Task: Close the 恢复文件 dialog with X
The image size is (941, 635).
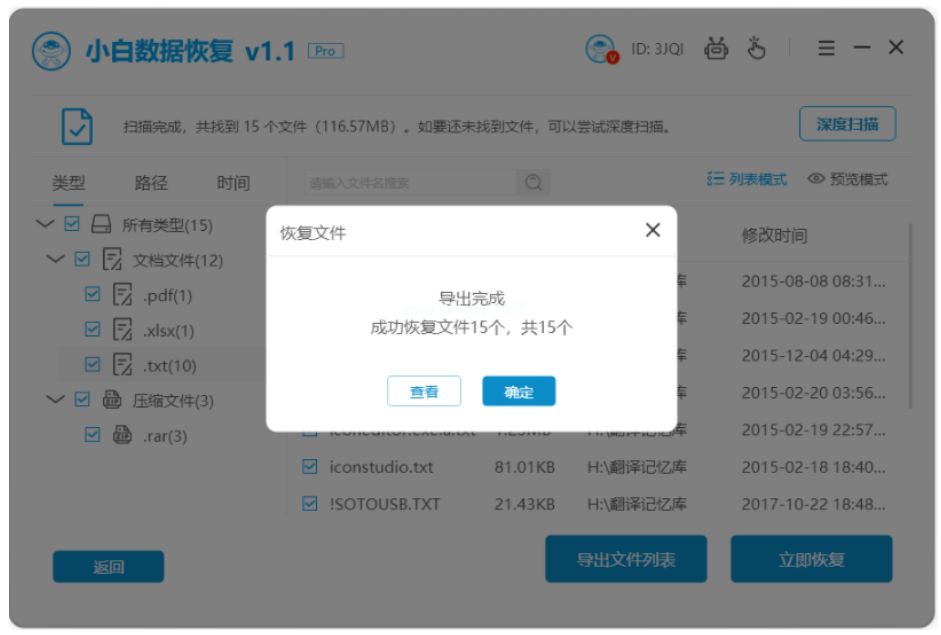Action: (x=653, y=231)
